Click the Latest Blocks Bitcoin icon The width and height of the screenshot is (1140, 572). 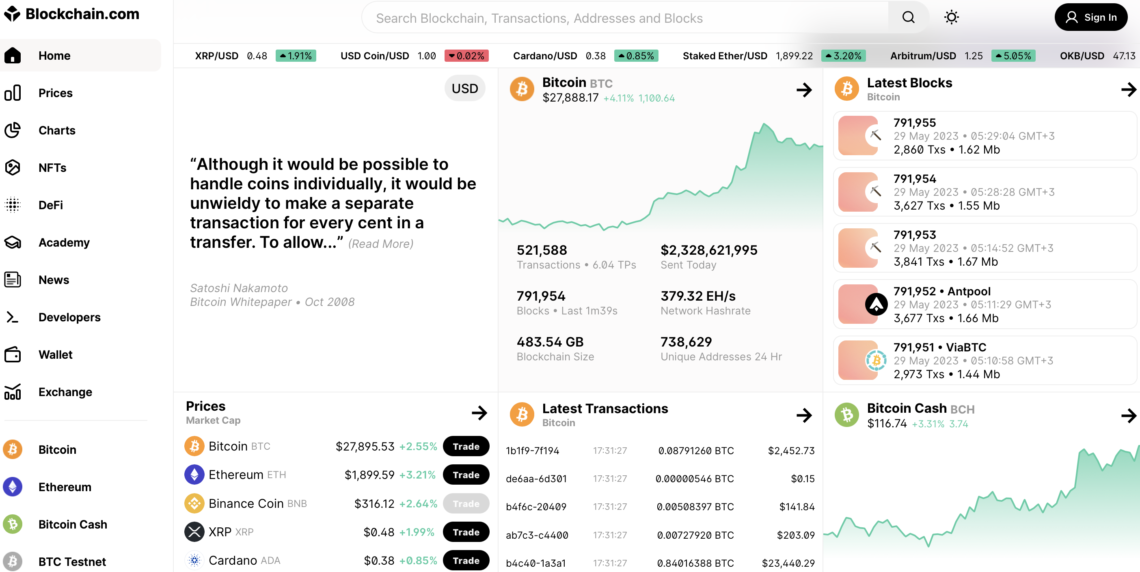846,89
